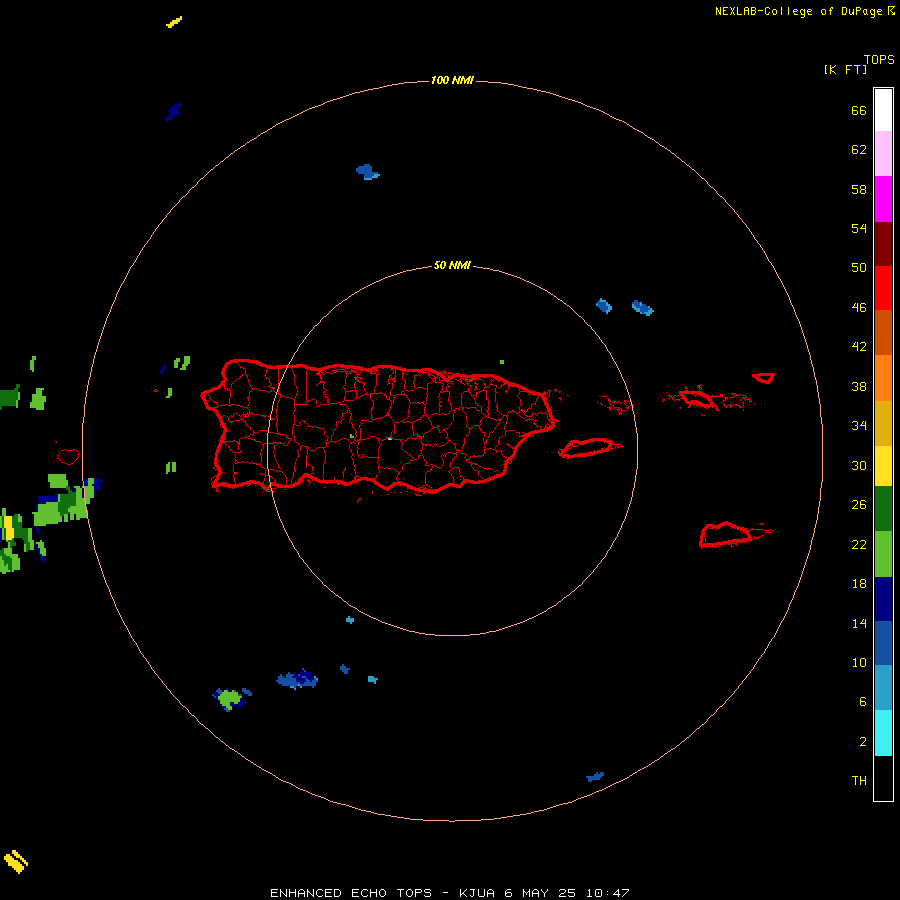Click the gold 34 kft legend swatch
Screen dimensions: 900x900
point(883,422)
